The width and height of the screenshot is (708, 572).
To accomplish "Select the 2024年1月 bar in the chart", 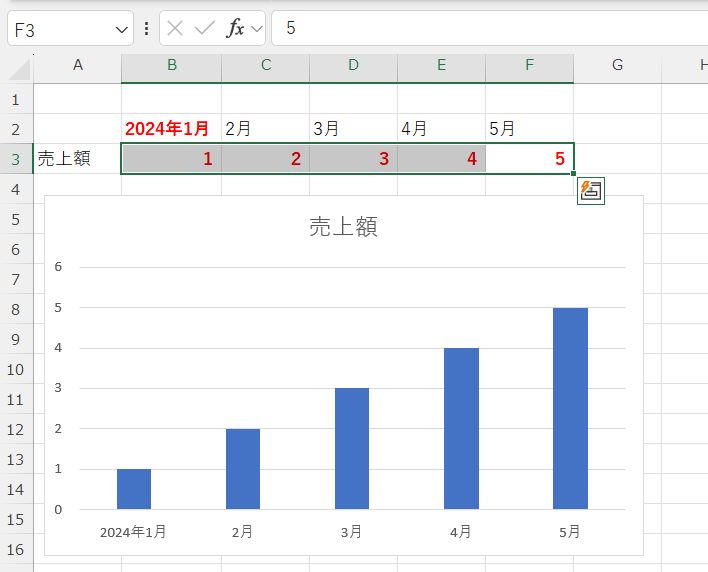I will coord(134,489).
